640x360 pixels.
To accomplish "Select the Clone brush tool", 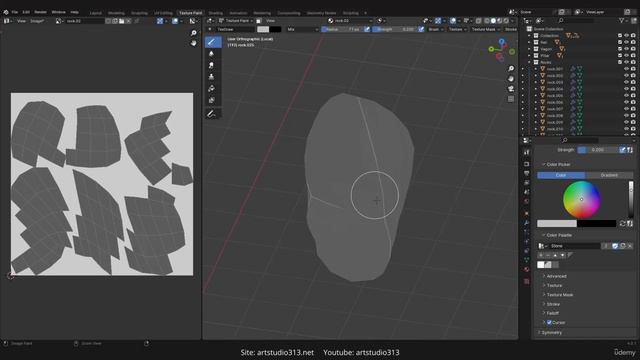I will tap(211, 77).
